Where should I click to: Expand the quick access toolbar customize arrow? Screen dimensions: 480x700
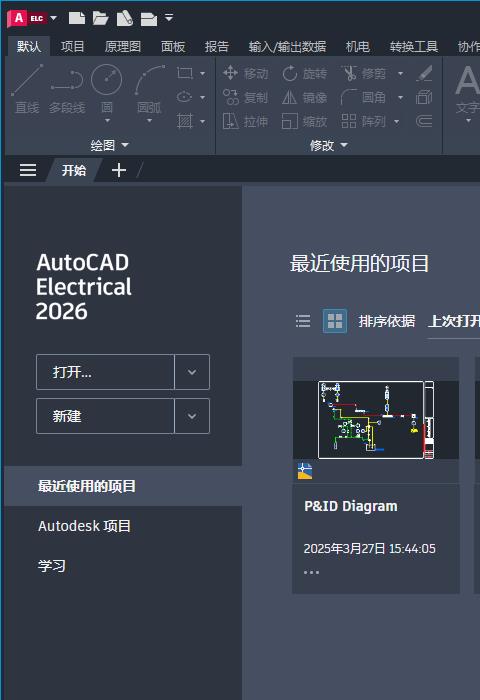(x=169, y=18)
